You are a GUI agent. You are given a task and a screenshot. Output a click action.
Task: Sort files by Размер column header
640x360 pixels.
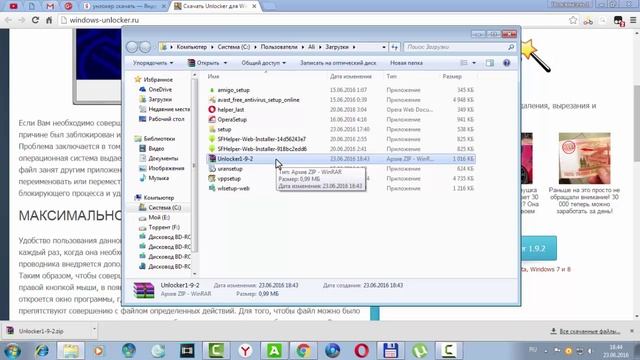click(x=452, y=76)
